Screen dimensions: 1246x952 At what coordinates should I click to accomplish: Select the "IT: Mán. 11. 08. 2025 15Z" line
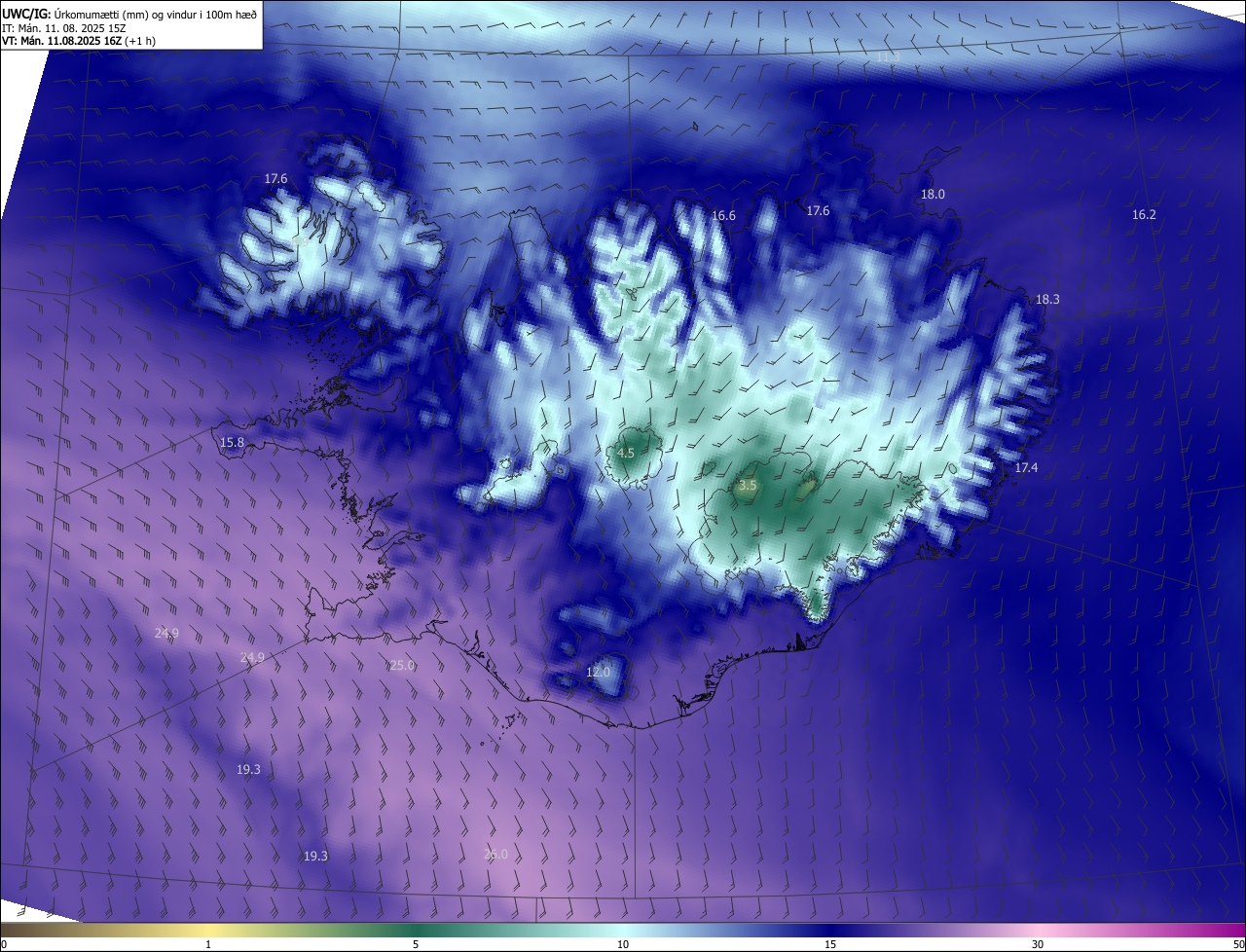[x=62, y=28]
